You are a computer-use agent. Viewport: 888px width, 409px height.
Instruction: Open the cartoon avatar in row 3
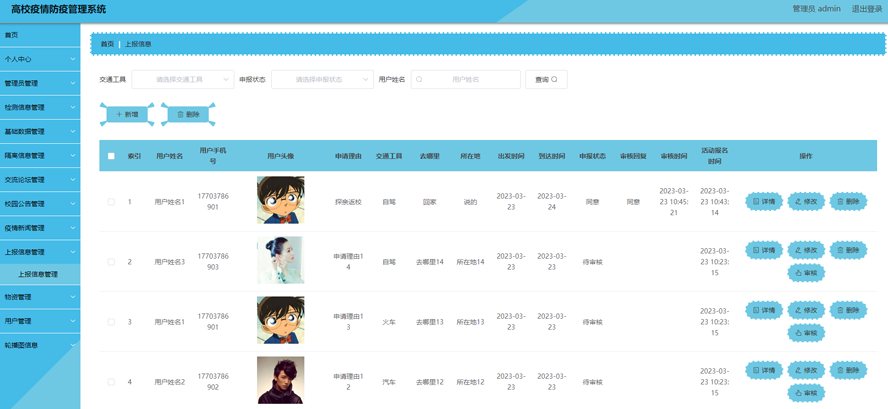pyautogui.click(x=280, y=319)
